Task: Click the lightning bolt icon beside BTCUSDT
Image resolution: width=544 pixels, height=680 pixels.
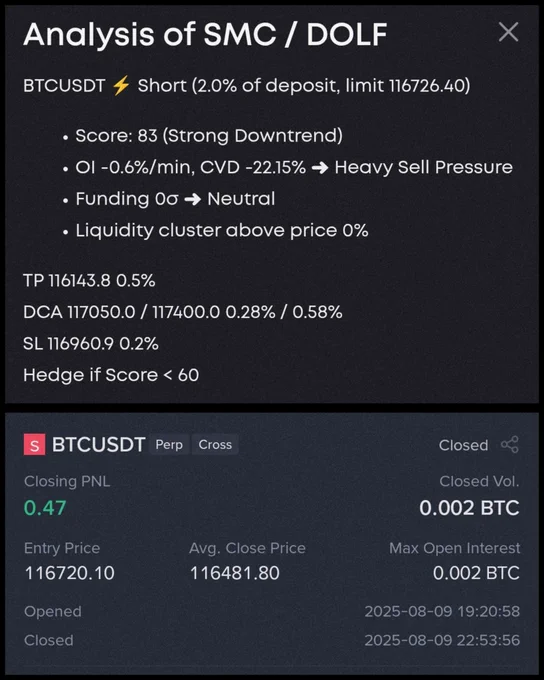Action: [121, 85]
